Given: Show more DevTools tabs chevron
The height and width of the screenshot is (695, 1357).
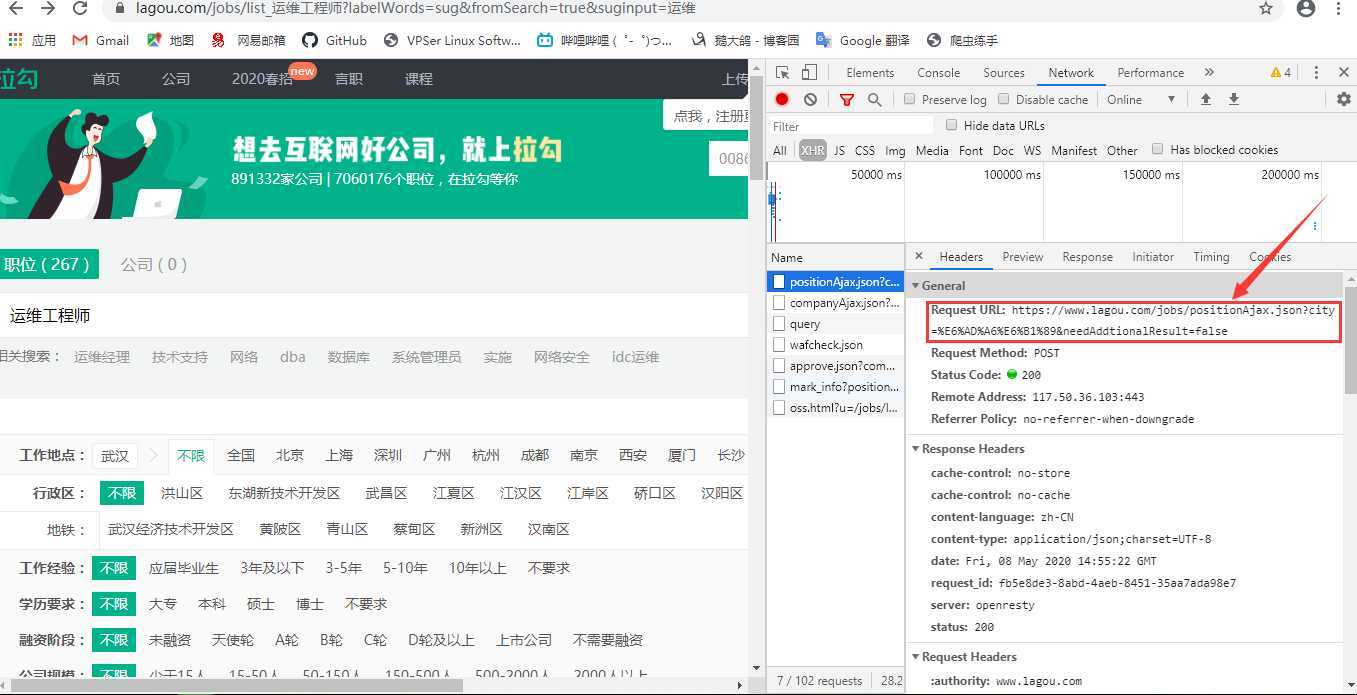Looking at the screenshot, I should 1209,73.
